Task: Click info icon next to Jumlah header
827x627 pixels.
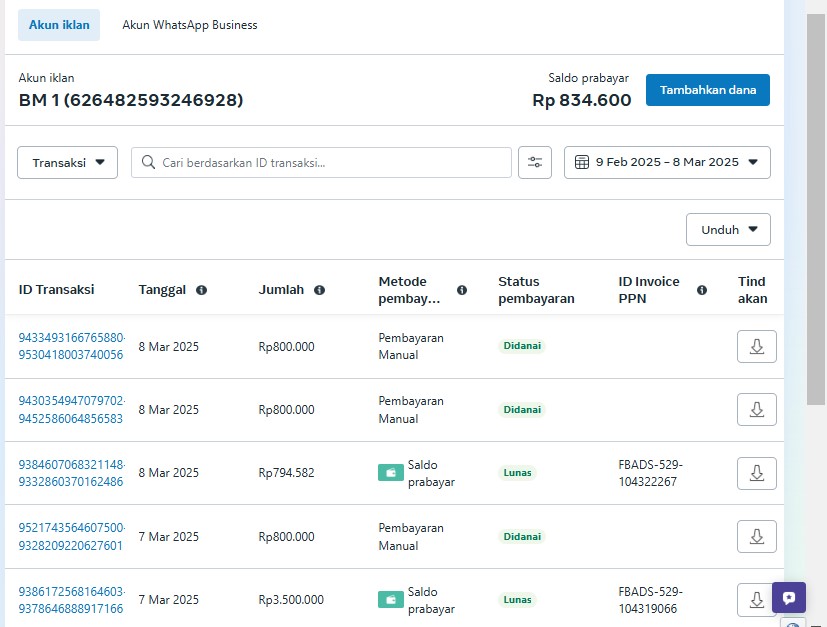Action: [x=319, y=290]
